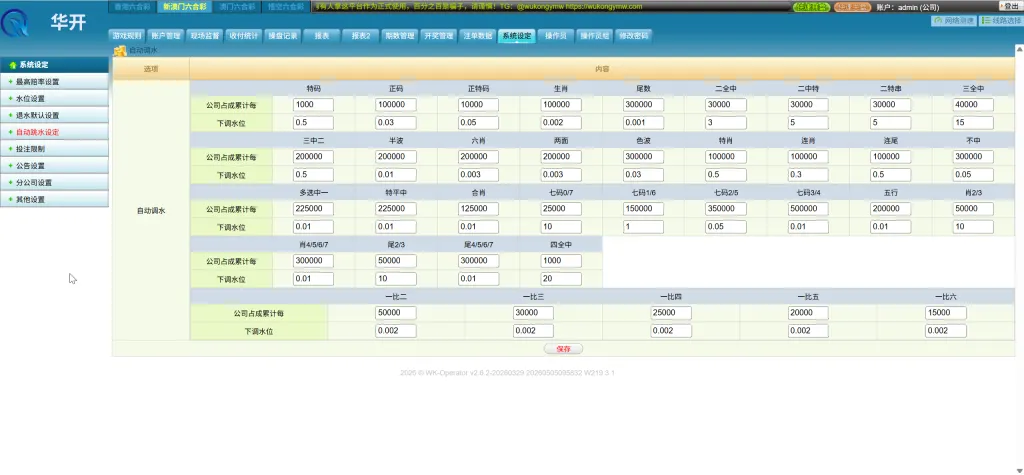Open the 操盘记录 tab

pyautogui.click(x=282, y=37)
